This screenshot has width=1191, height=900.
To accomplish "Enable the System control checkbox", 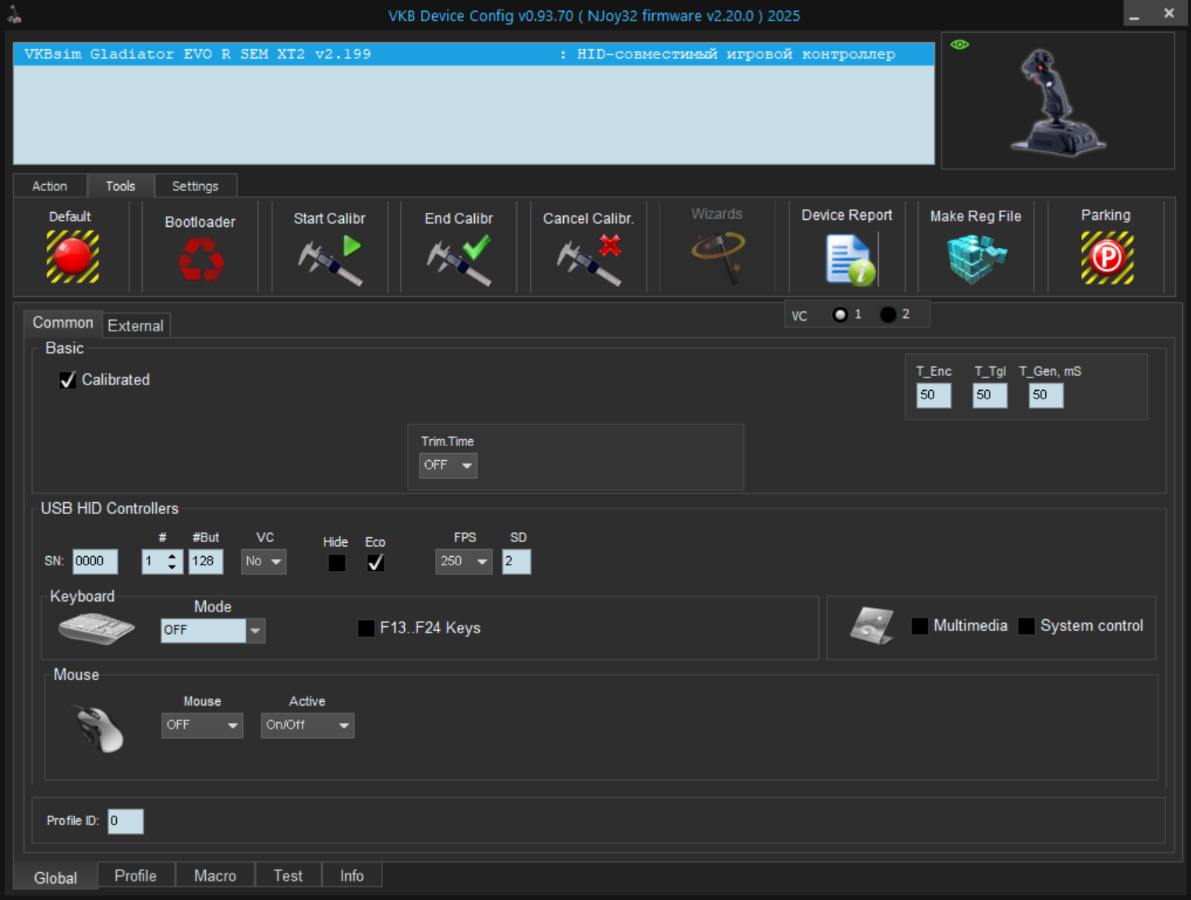I will point(1026,626).
